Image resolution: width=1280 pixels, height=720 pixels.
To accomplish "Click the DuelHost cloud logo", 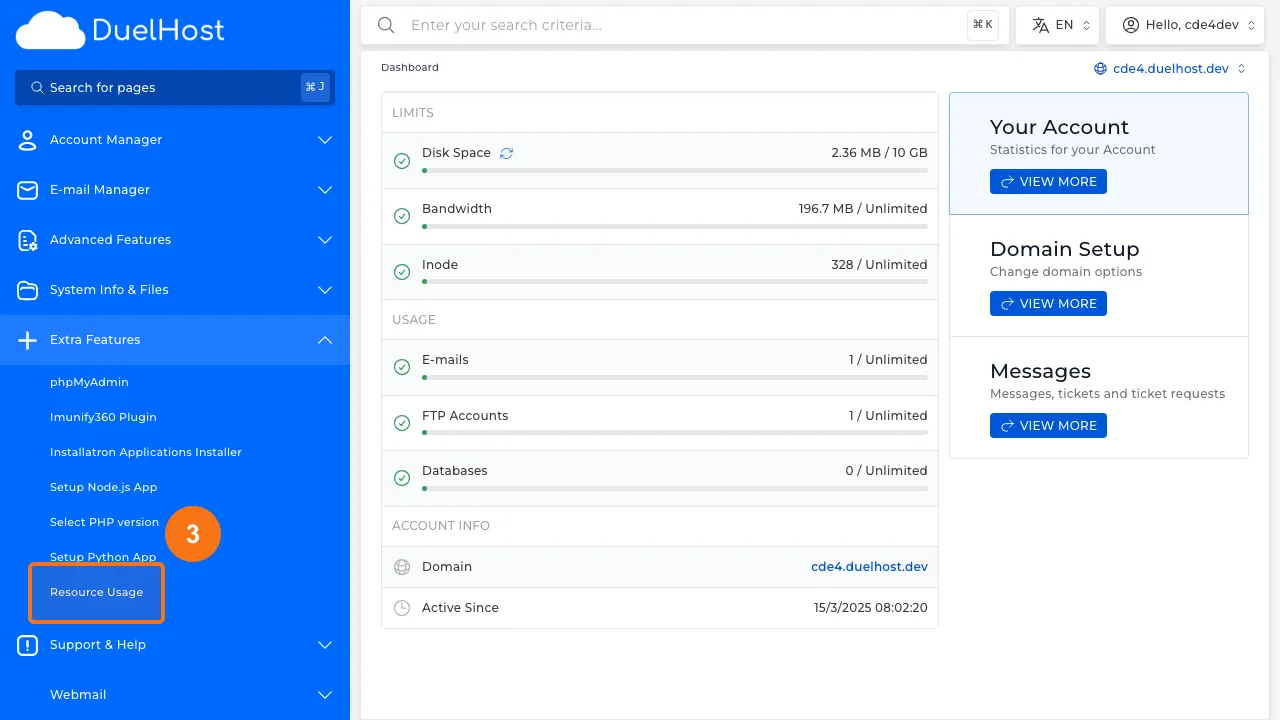I will [50, 31].
